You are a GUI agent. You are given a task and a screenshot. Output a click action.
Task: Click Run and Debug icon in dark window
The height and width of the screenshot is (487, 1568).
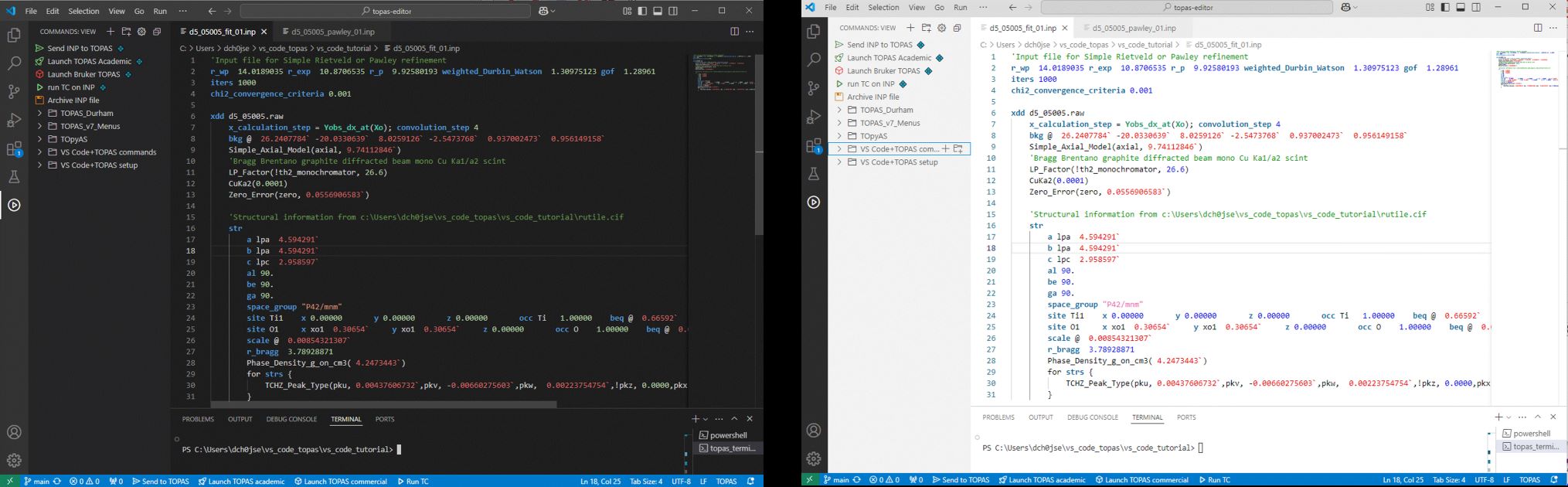click(x=14, y=121)
